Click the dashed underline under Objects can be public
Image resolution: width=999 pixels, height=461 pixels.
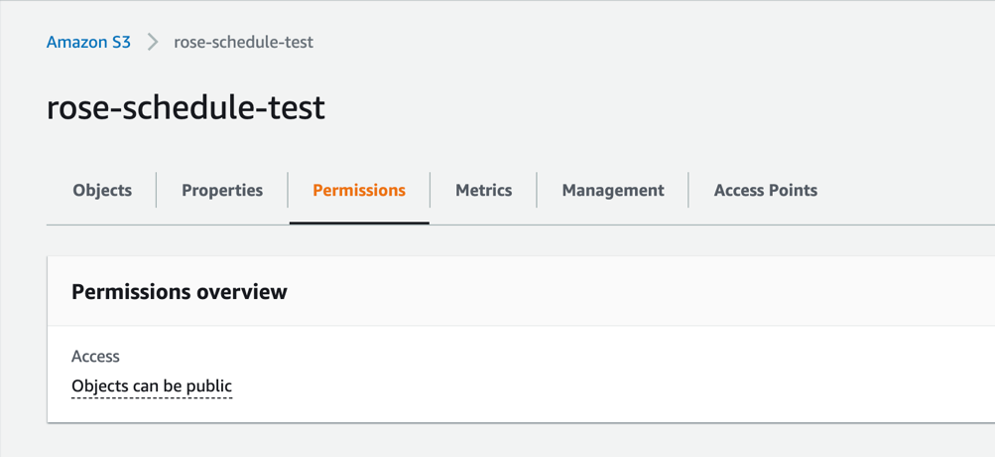tap(152, 398)
